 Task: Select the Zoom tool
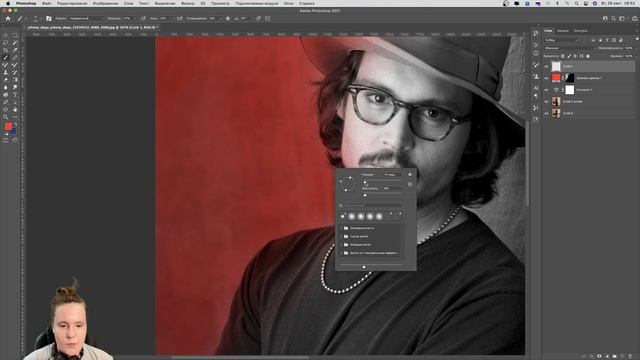click(6, 117)
